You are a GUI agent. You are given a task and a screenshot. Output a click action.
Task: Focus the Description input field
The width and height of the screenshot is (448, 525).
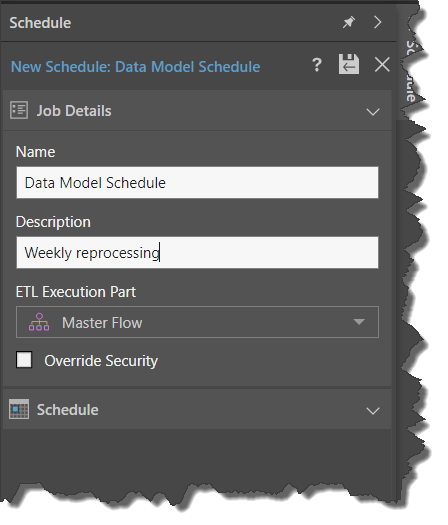pyautogui.click(x=198, y=252)
